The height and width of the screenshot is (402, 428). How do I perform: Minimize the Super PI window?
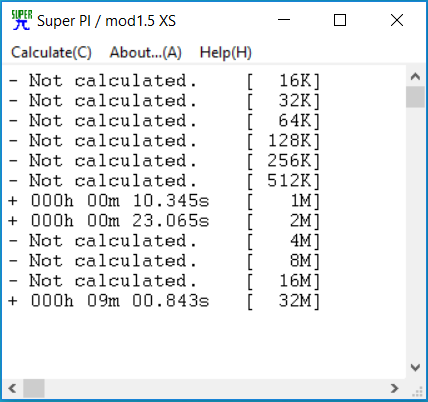pyautogui.click(x=284, y=20)
